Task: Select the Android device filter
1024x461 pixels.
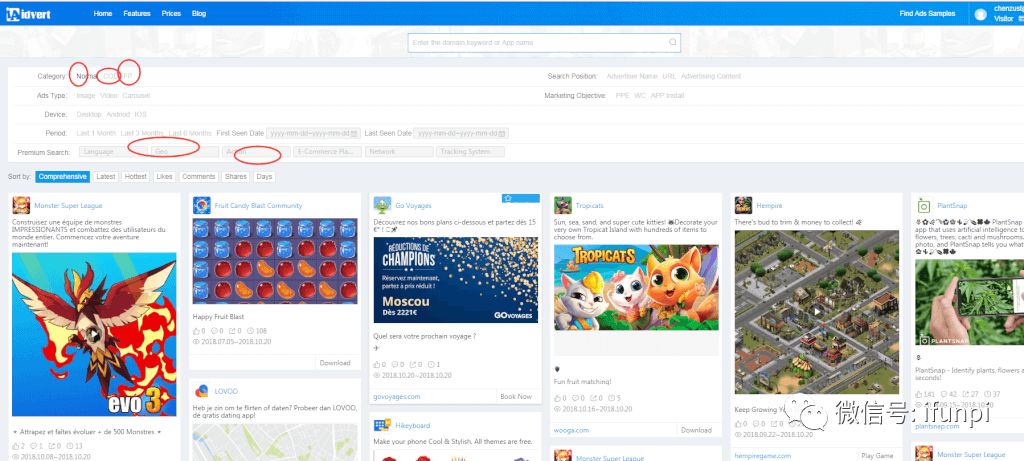Action: tap(118, 114)
